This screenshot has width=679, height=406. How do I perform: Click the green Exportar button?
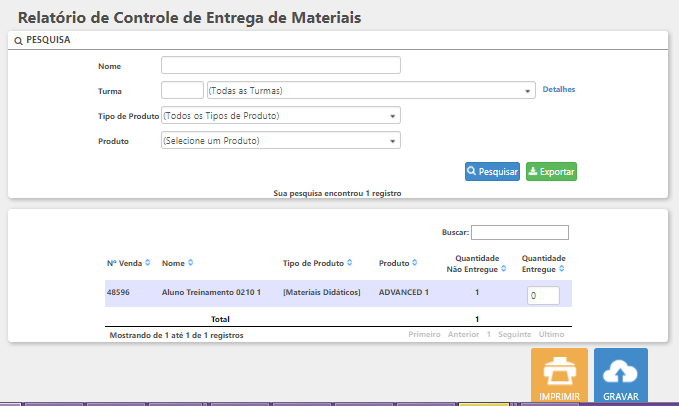point(551,171)
